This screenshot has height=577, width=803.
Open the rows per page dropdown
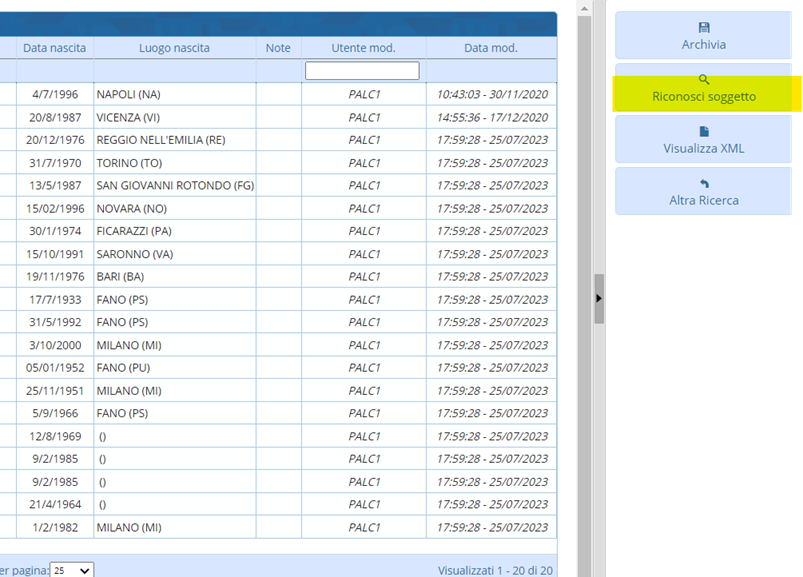[x=72, y=570]
